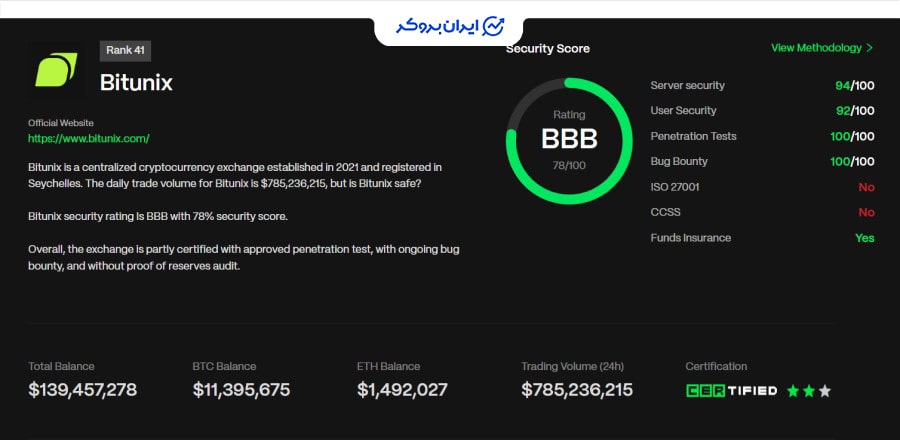Click the Yes value for Funds Insurance

pyautogui.click(x=864, y=237)
